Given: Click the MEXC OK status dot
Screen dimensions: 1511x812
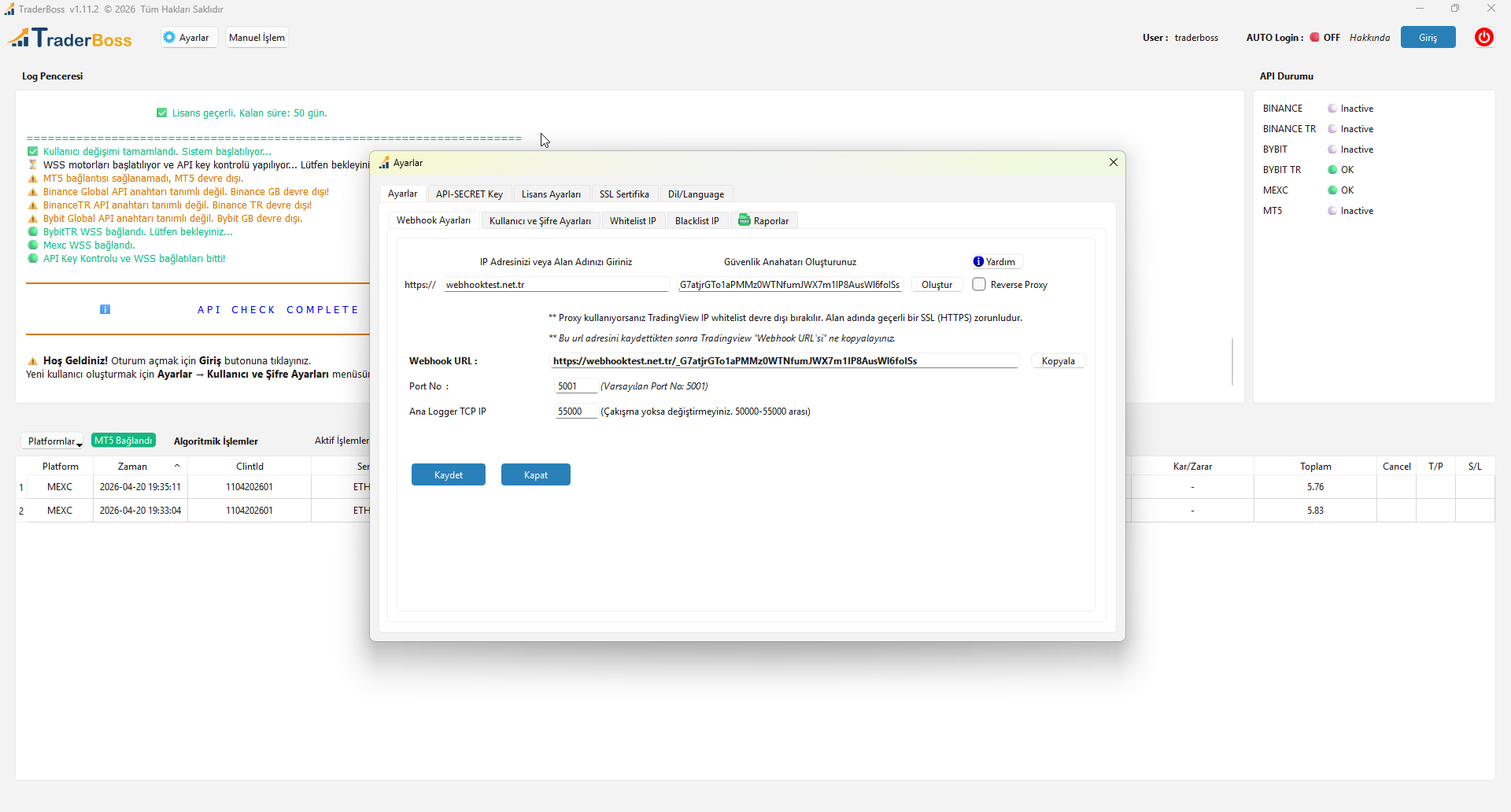Looking at the screenshot, I should tap(1332, 190).
